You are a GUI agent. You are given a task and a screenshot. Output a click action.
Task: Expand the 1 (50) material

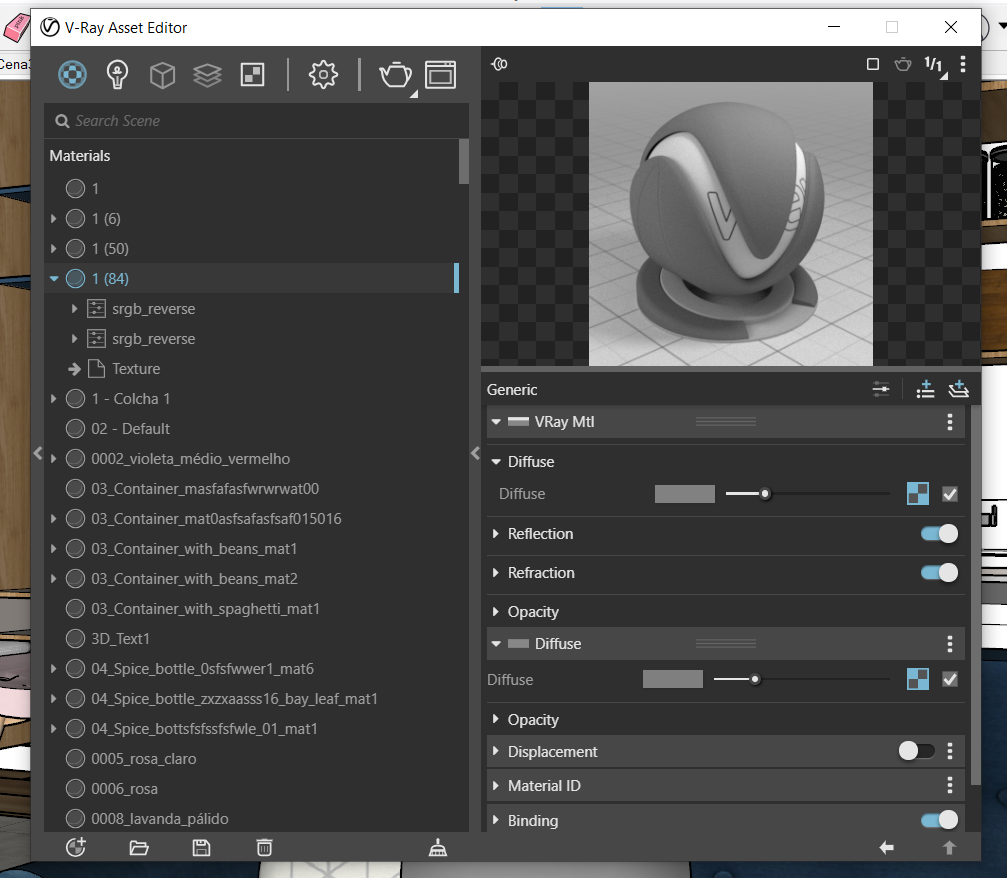(x=54, y=249)
